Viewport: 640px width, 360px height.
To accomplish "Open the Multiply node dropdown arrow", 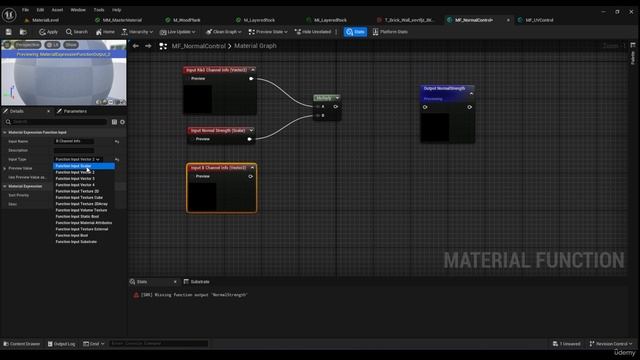I will (x=337, y=98).
